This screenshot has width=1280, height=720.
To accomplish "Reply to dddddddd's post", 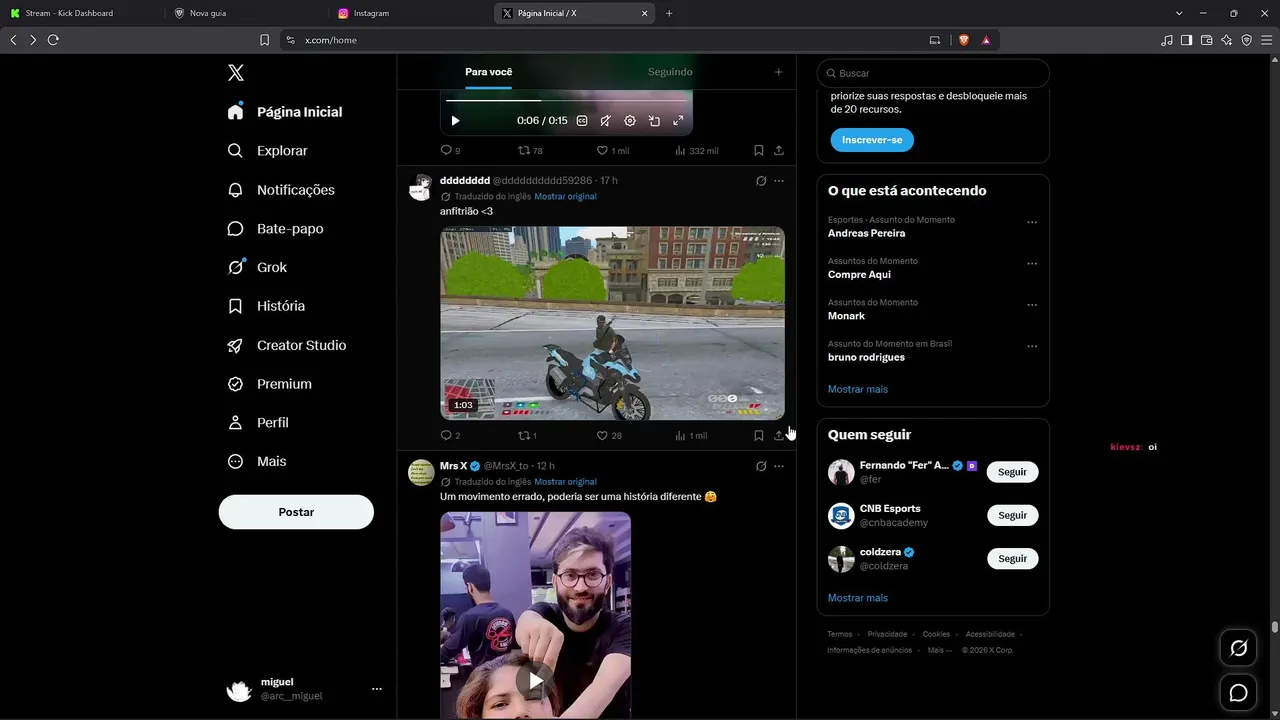I will click(x=450, y=436).
